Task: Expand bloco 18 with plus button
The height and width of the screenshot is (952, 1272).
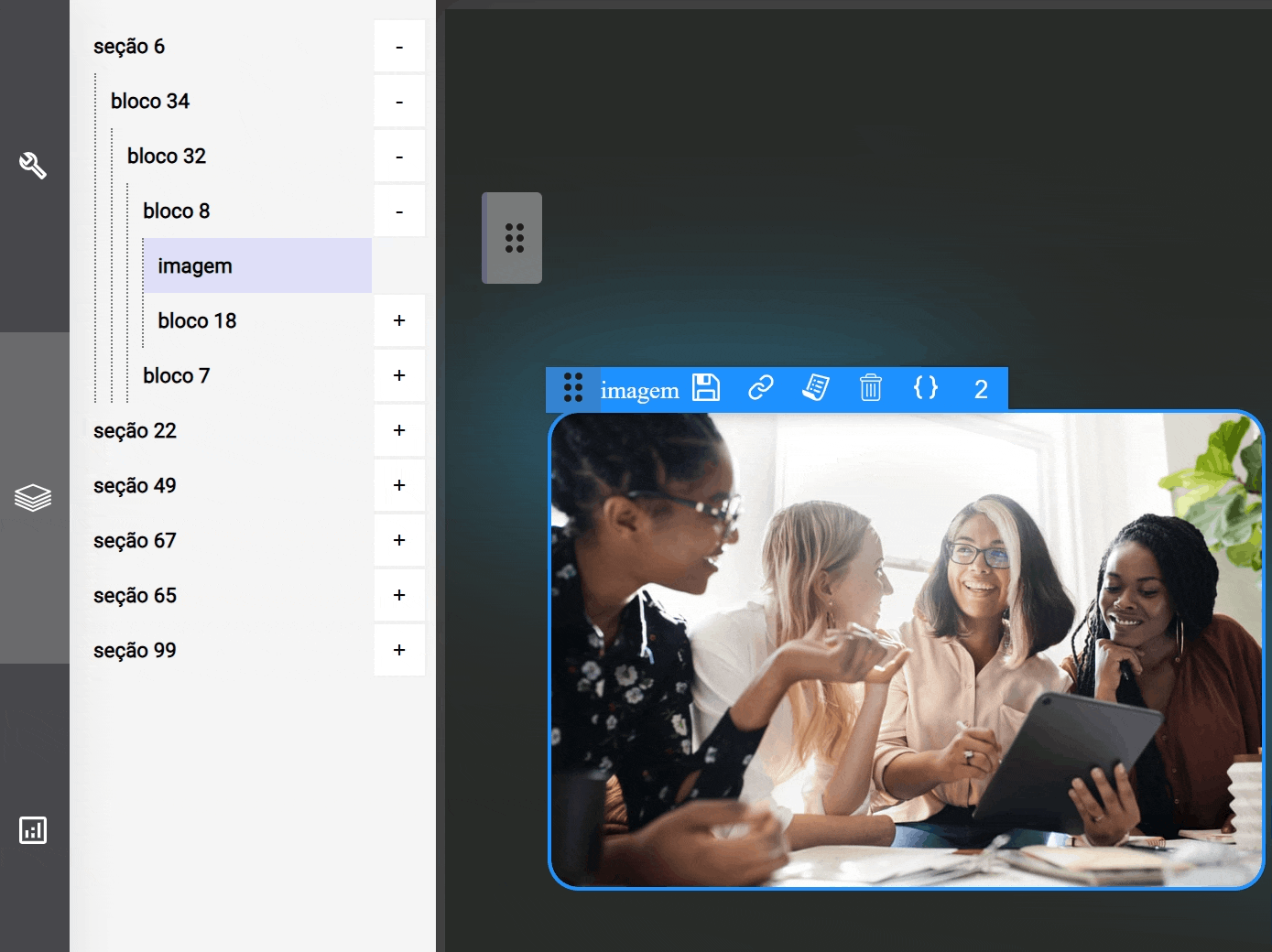Action: pos(399,320)
